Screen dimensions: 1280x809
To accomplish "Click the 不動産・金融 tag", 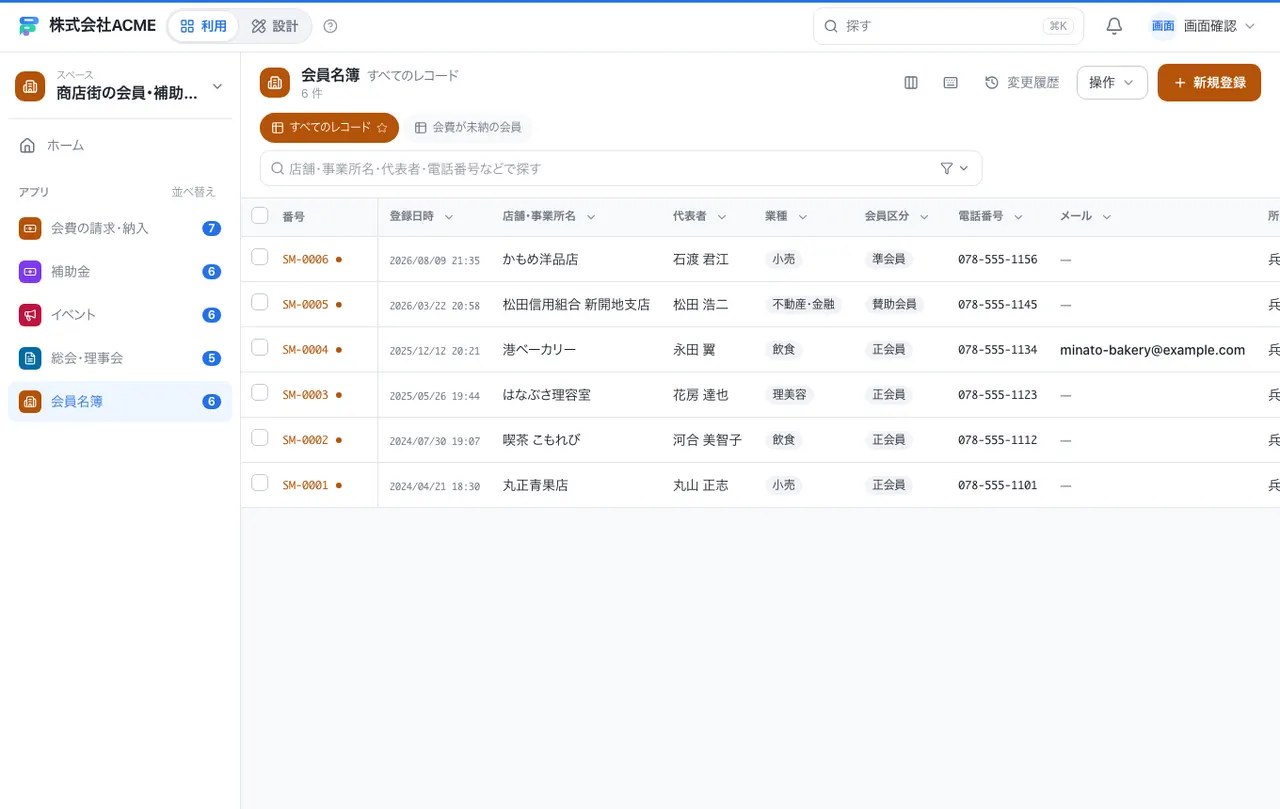I will click(x=803, y=304).
